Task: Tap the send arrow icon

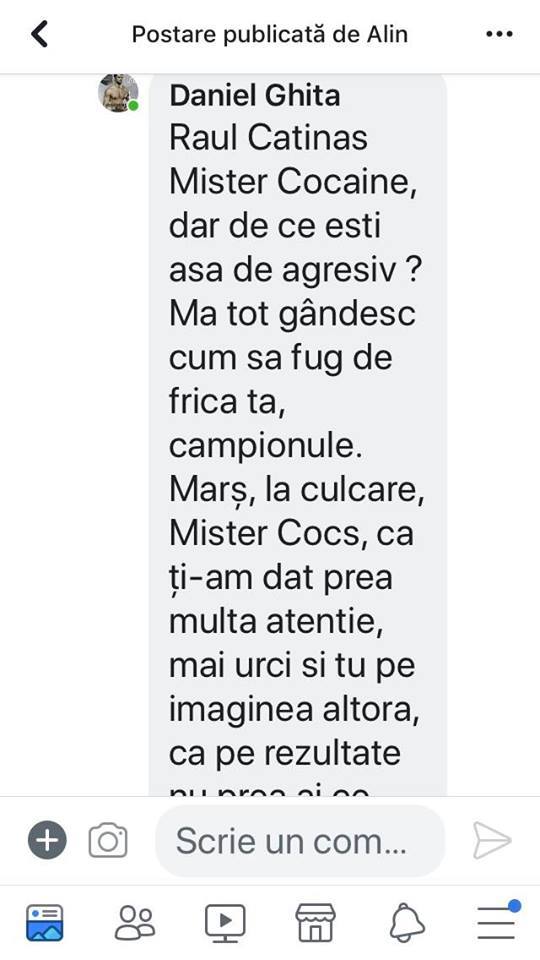Action: click(492, 840)
